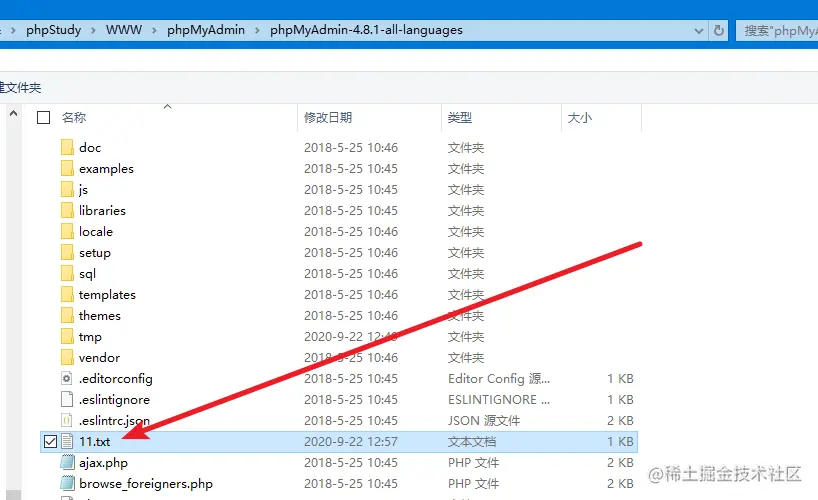Select the name .editorconfig
This screenshot has height=500, width=818.
pyautogui.click(x=115, y=379)
